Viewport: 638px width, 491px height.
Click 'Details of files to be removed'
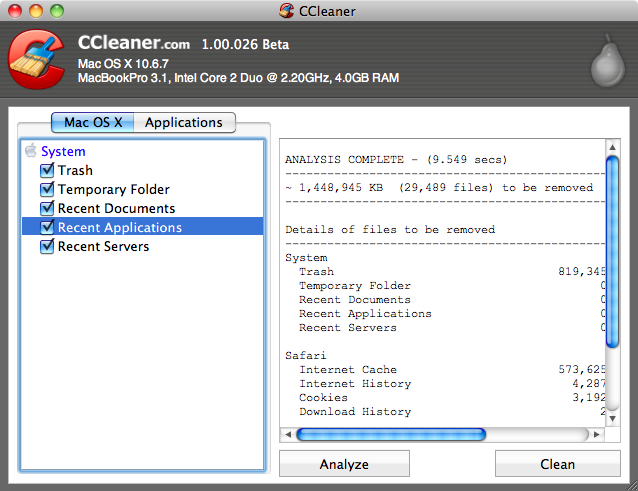pyautogui.click(x=390, y=229)
